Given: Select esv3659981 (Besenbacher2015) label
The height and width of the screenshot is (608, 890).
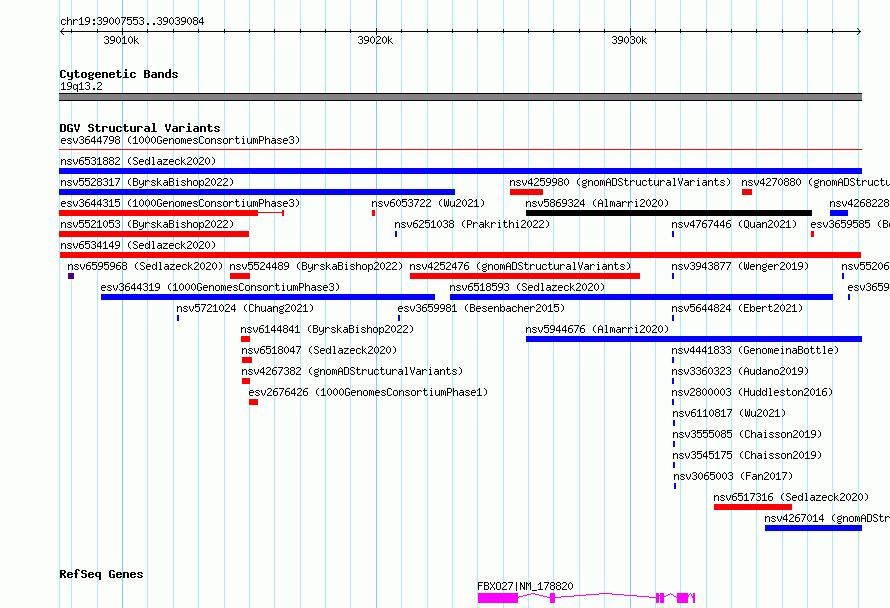Looking at the screenshot, I should click(481, 308).
